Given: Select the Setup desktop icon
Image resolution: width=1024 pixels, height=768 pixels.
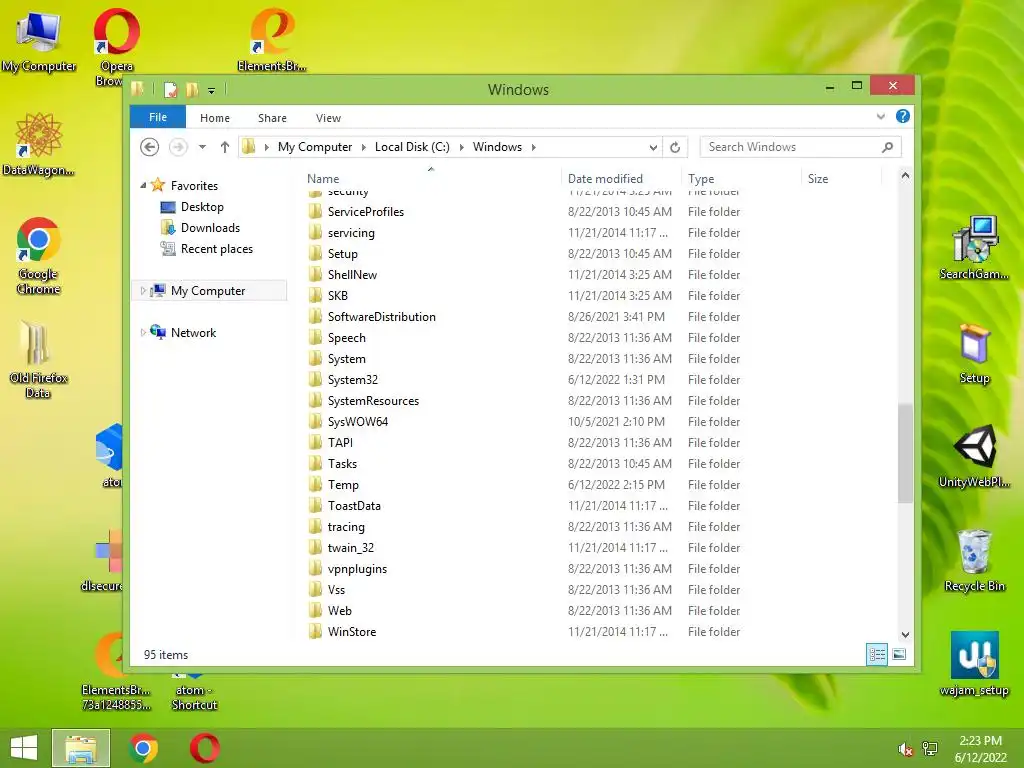Looking at the screenshot, I should point(974,353).
